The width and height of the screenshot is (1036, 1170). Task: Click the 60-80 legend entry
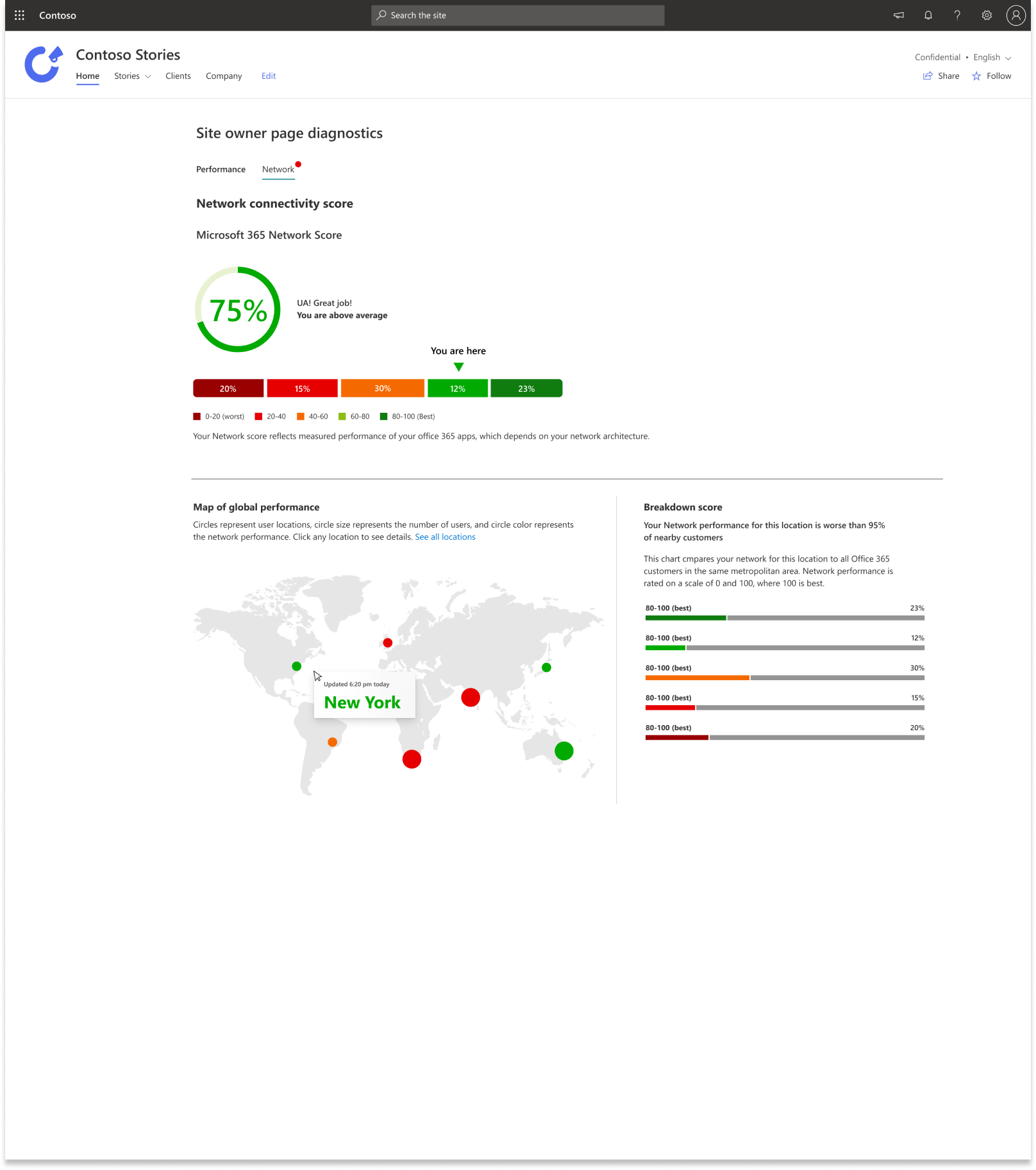pos(354,417)
